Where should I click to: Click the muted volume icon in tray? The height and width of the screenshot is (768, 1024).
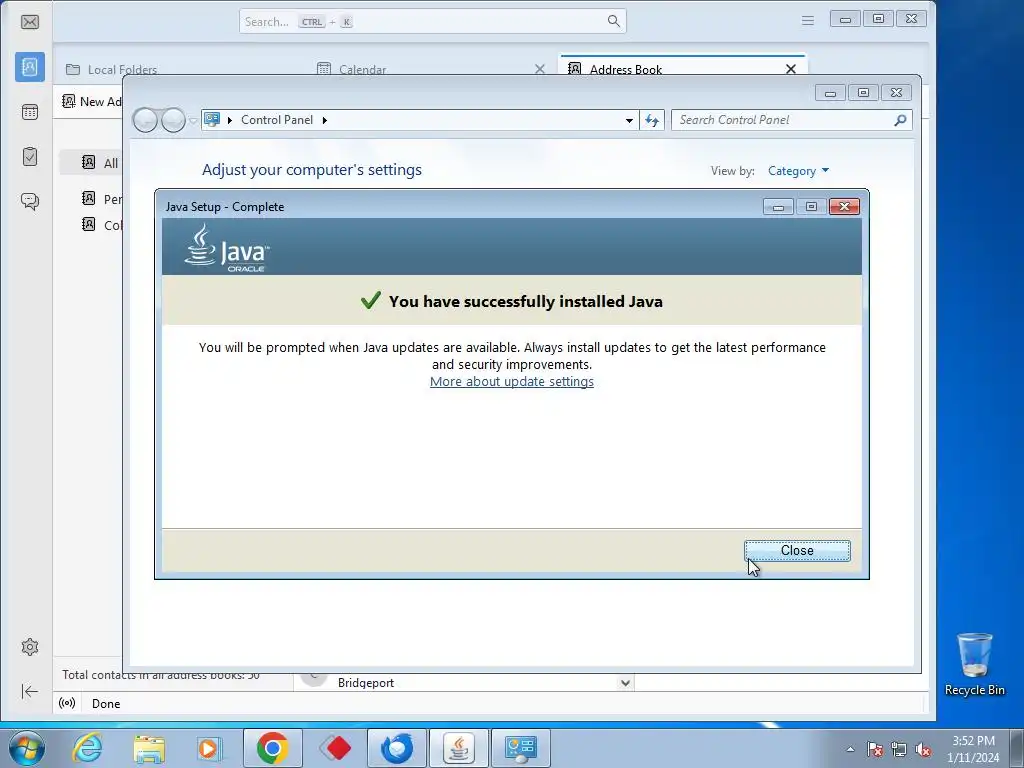pos(923,749)
